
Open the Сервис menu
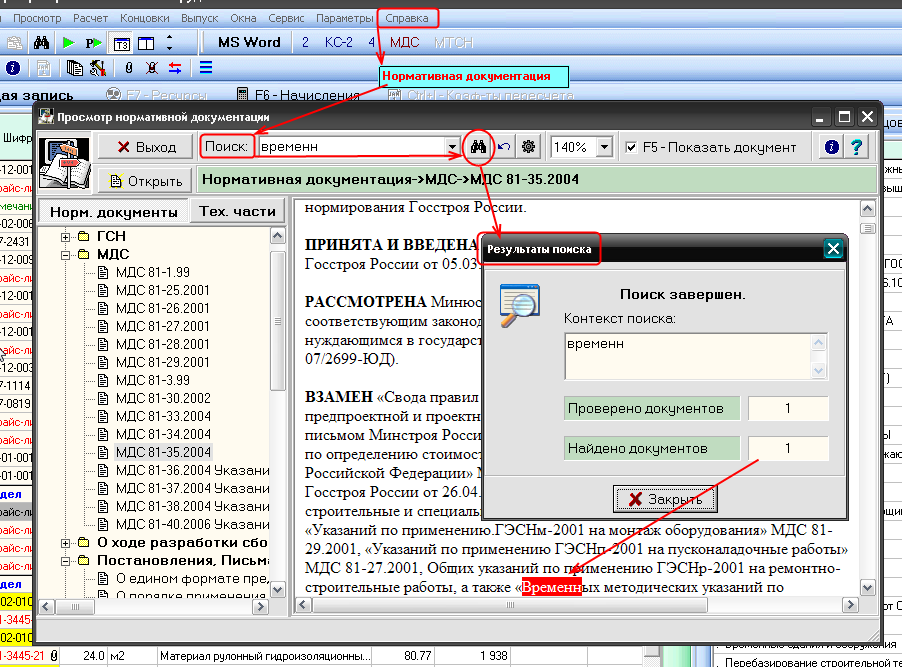click(x=286, y=18)
